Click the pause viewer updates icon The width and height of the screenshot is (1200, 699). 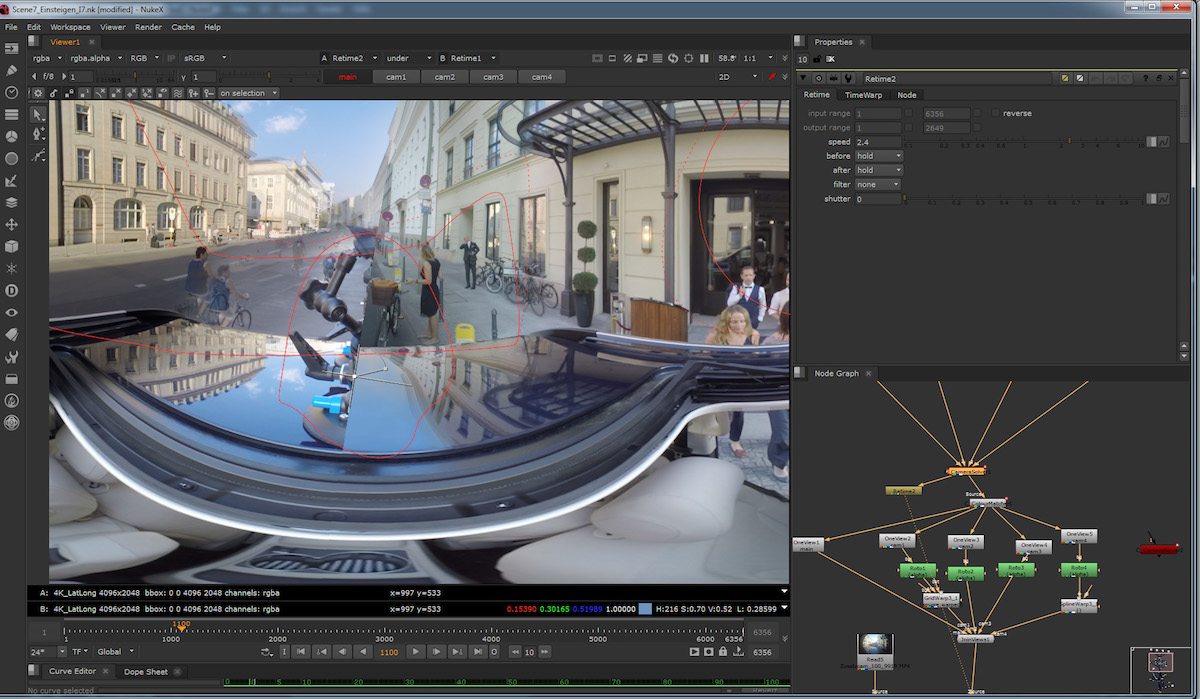pos(704,58)
